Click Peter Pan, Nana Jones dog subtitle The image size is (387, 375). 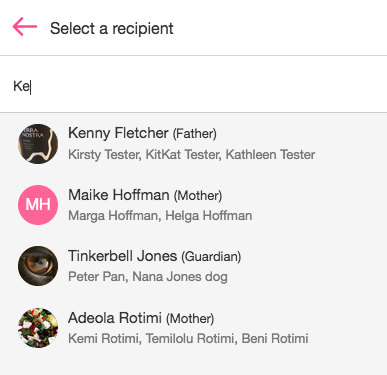click(148, 277)
